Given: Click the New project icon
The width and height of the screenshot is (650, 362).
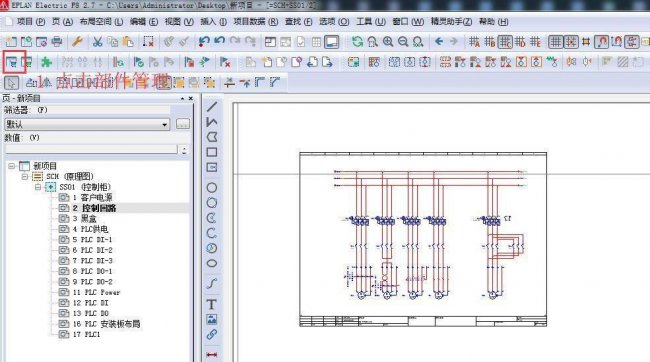Looking at the screenshot, I should 11,41.
